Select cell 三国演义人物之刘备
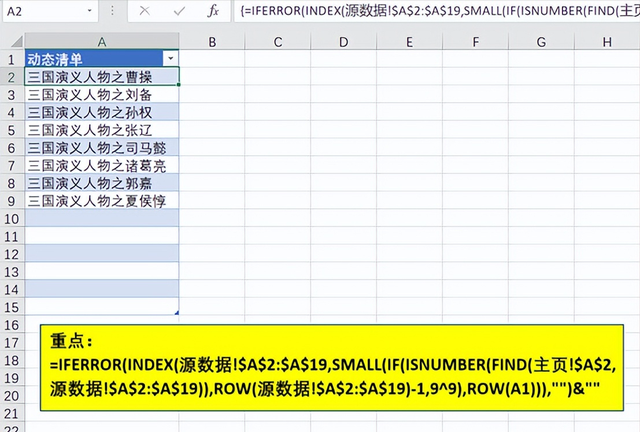The width and height of the screenshot is (640, 432). 102,95
